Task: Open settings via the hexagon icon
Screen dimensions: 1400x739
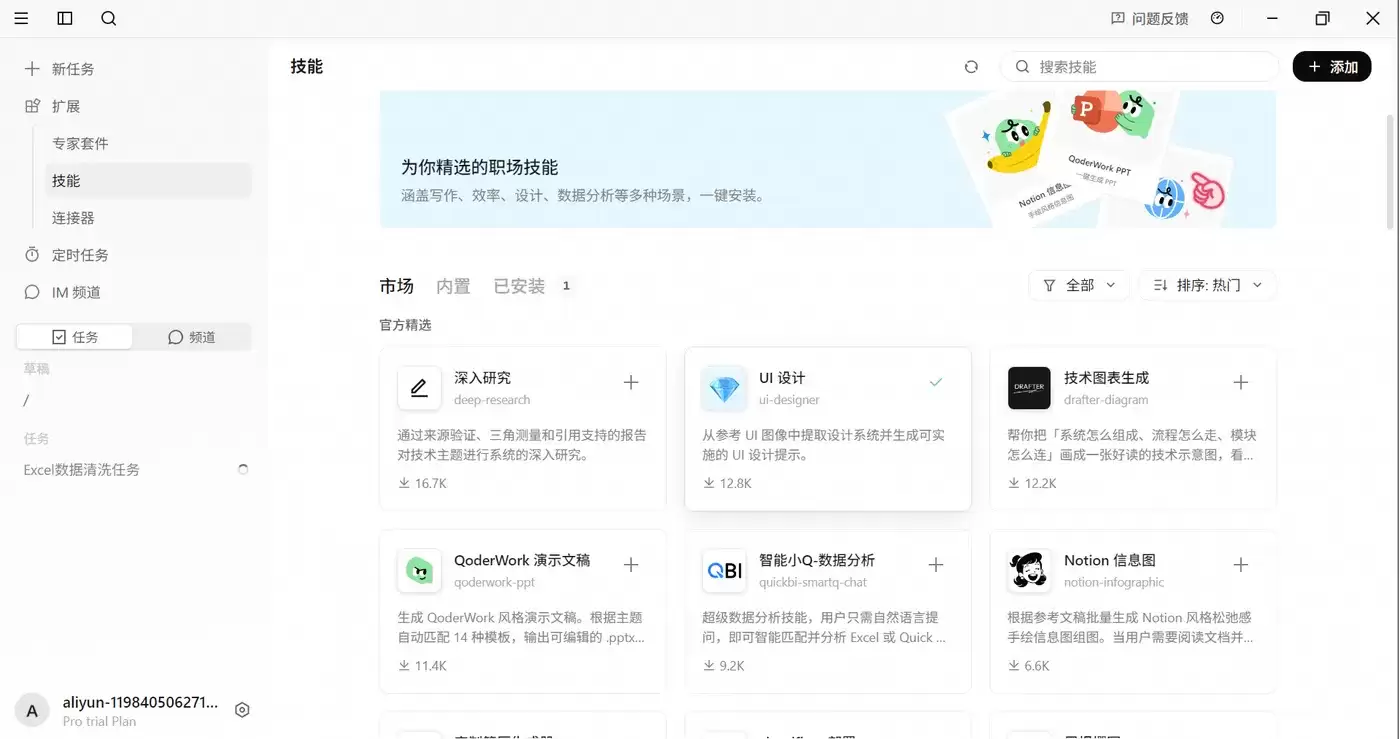Action: (x=242, y=710)
